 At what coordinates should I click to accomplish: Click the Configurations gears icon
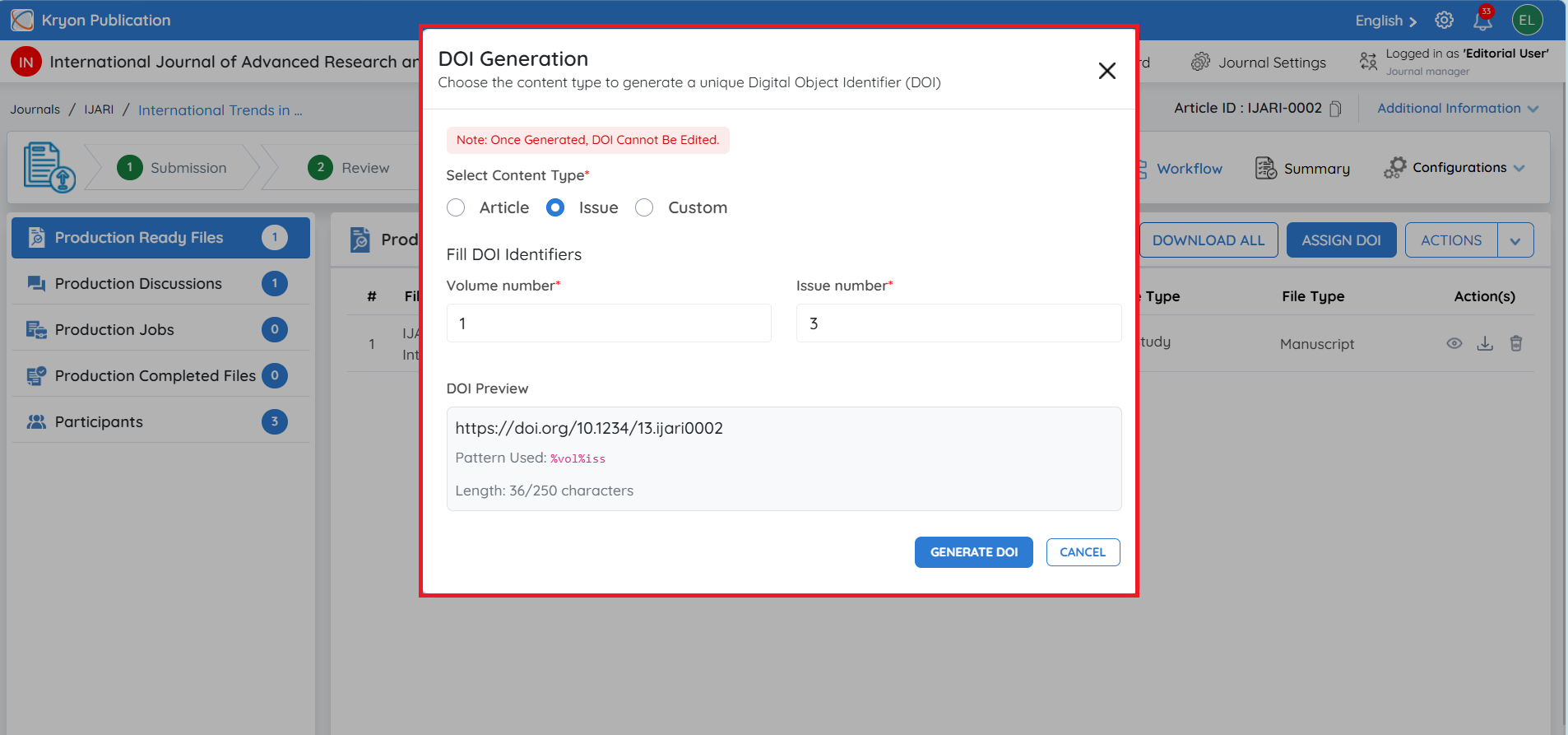pos(1394,168)
